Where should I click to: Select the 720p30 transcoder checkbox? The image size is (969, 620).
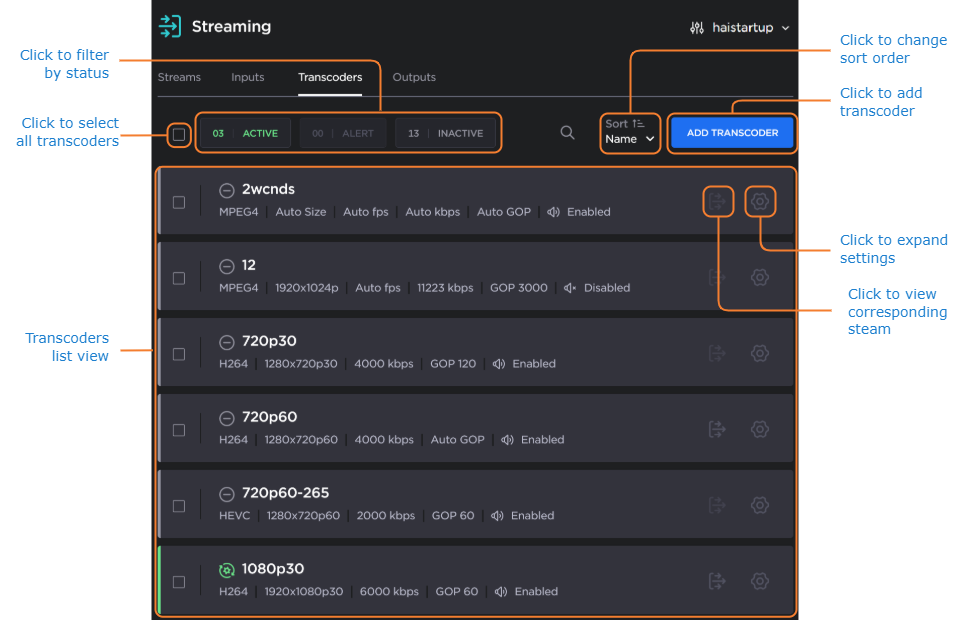point(179,354)
